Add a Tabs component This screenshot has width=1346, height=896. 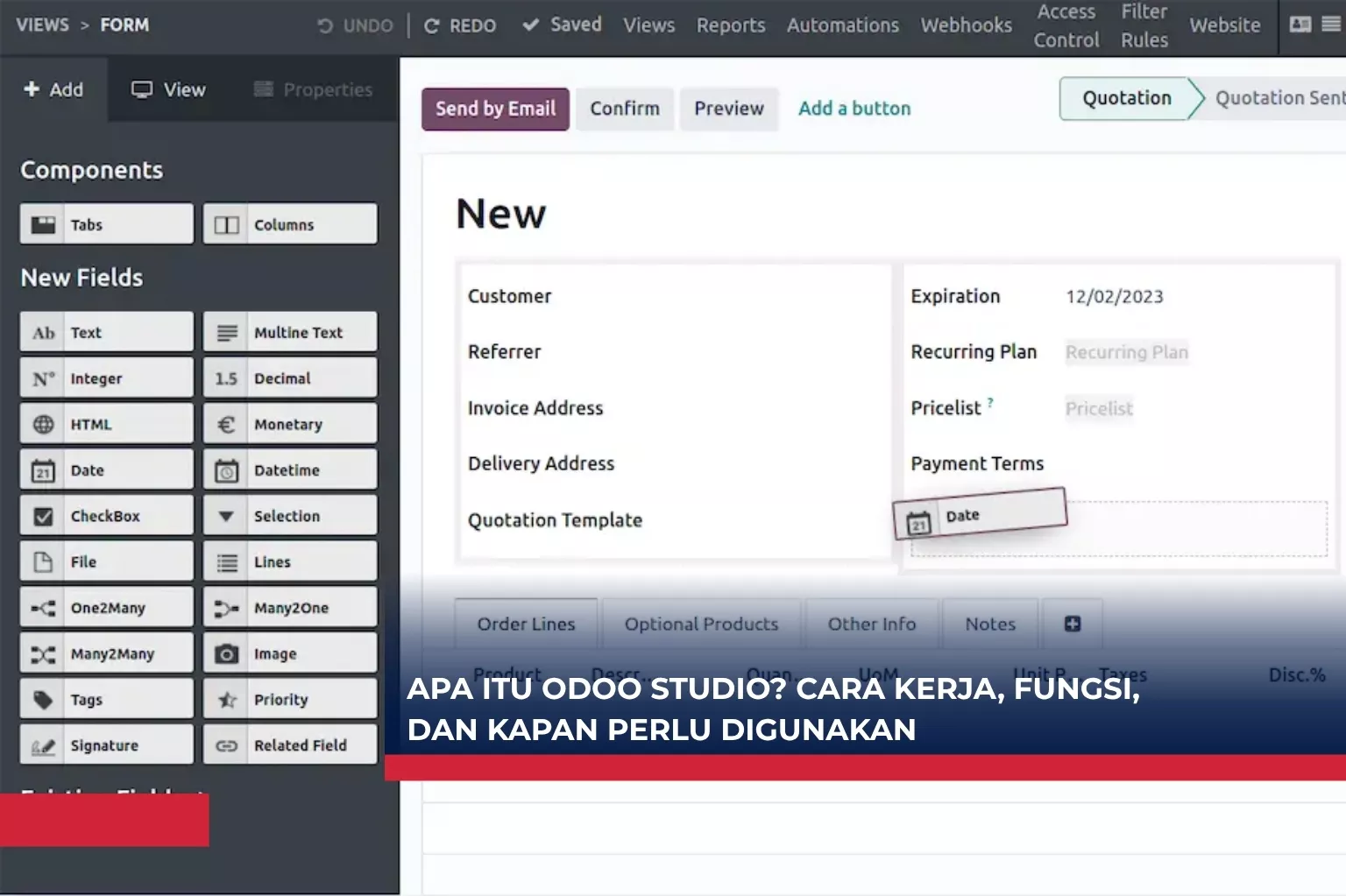(x=107, y=224)
